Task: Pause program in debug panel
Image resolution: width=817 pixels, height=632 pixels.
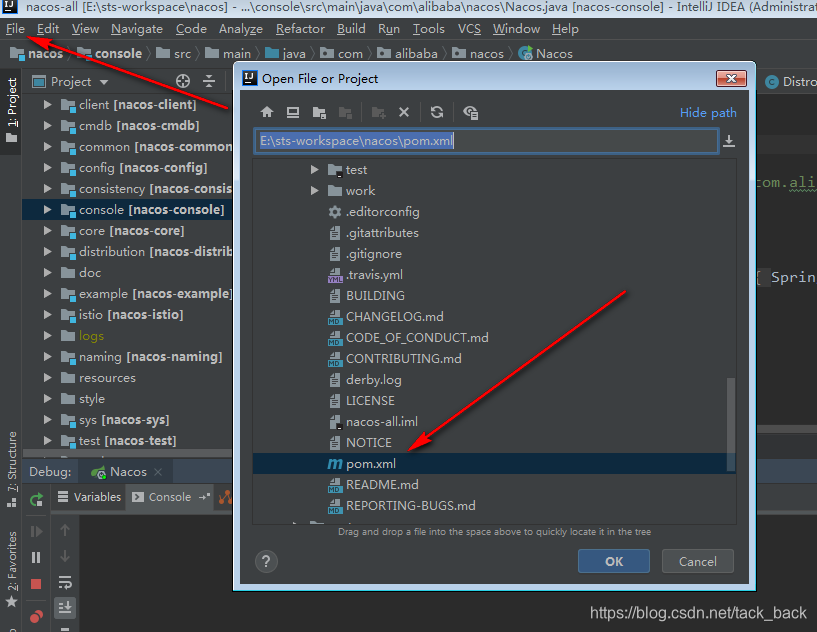Action: [36, 557]
